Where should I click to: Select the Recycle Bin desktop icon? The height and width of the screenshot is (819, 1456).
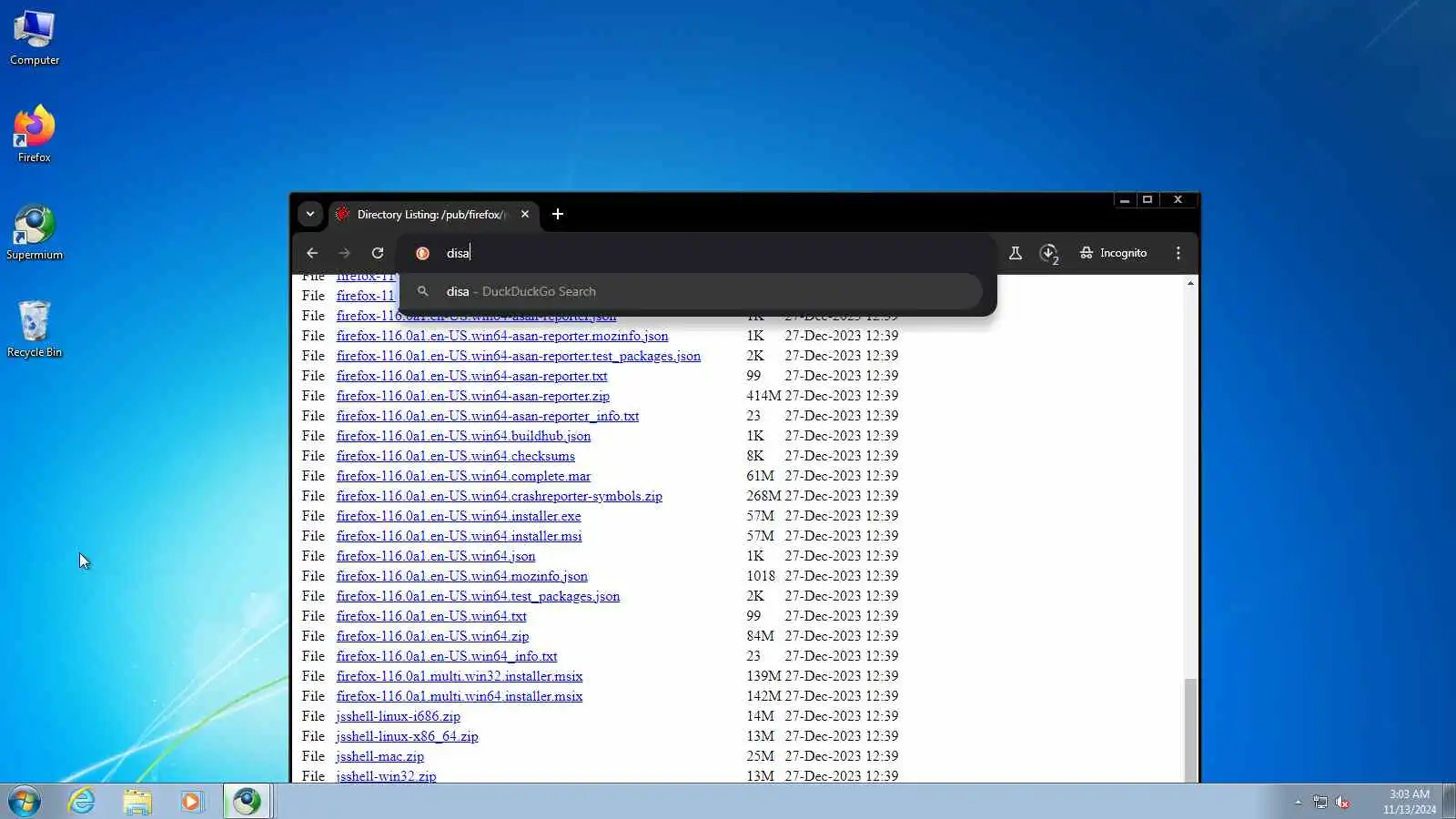click(x=35, y=329)
